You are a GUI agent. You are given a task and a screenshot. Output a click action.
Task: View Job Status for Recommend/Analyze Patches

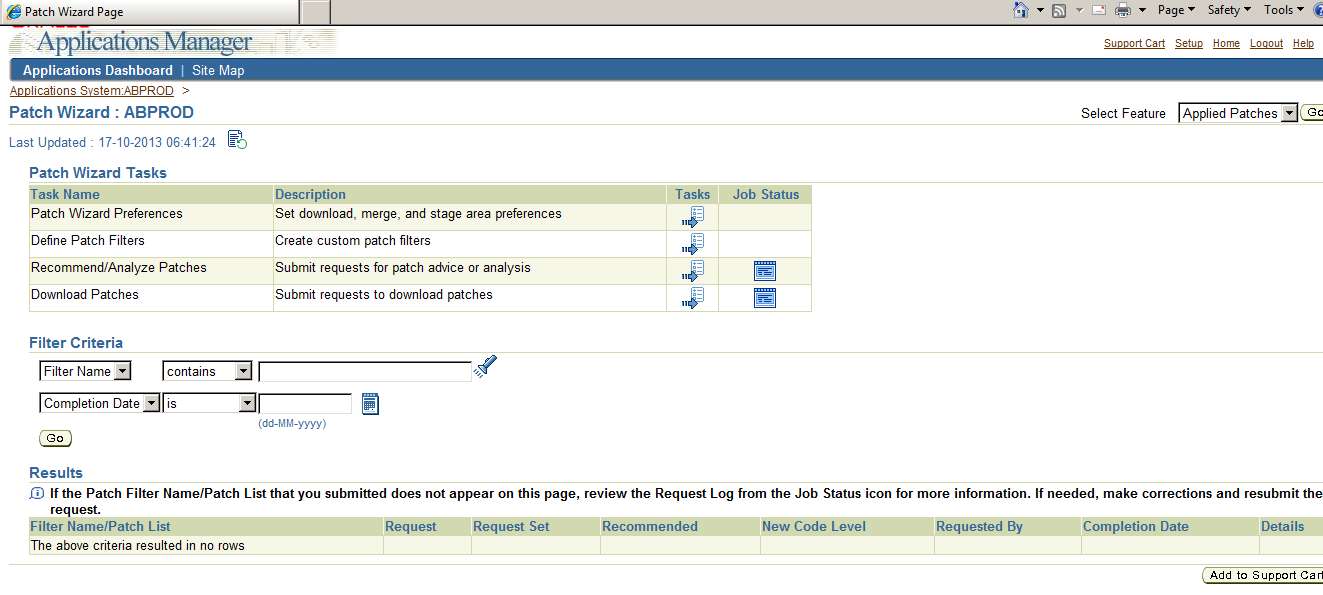(x=764, y=269)
